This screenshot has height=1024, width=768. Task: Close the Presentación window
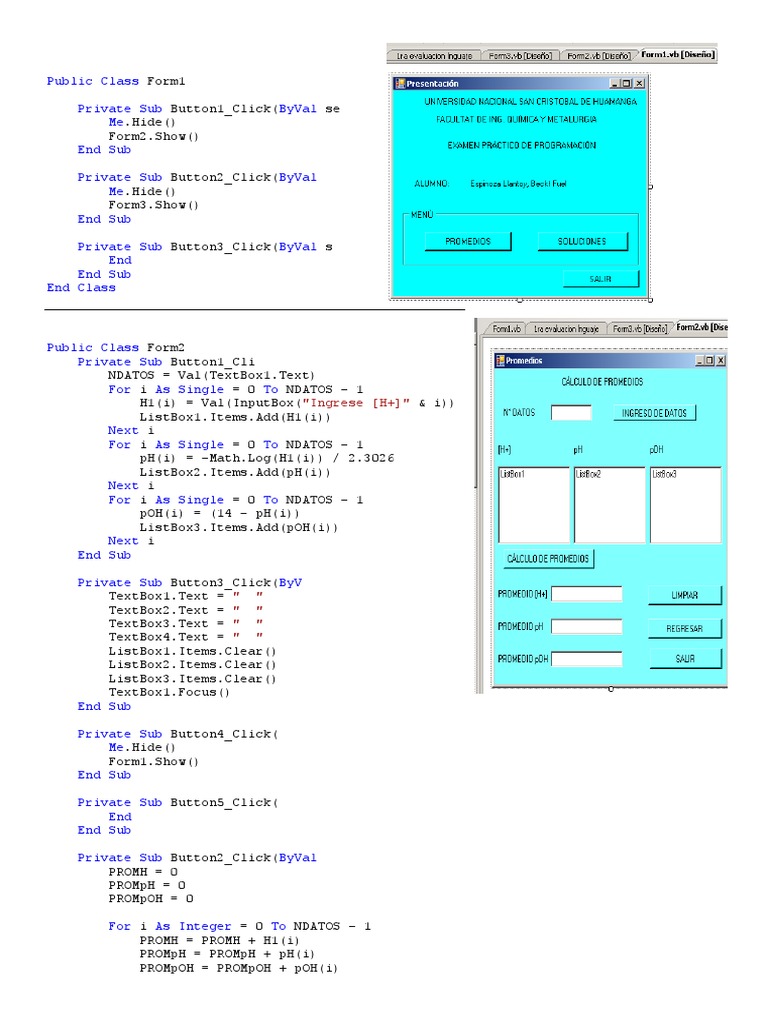[x=639, y=84]
